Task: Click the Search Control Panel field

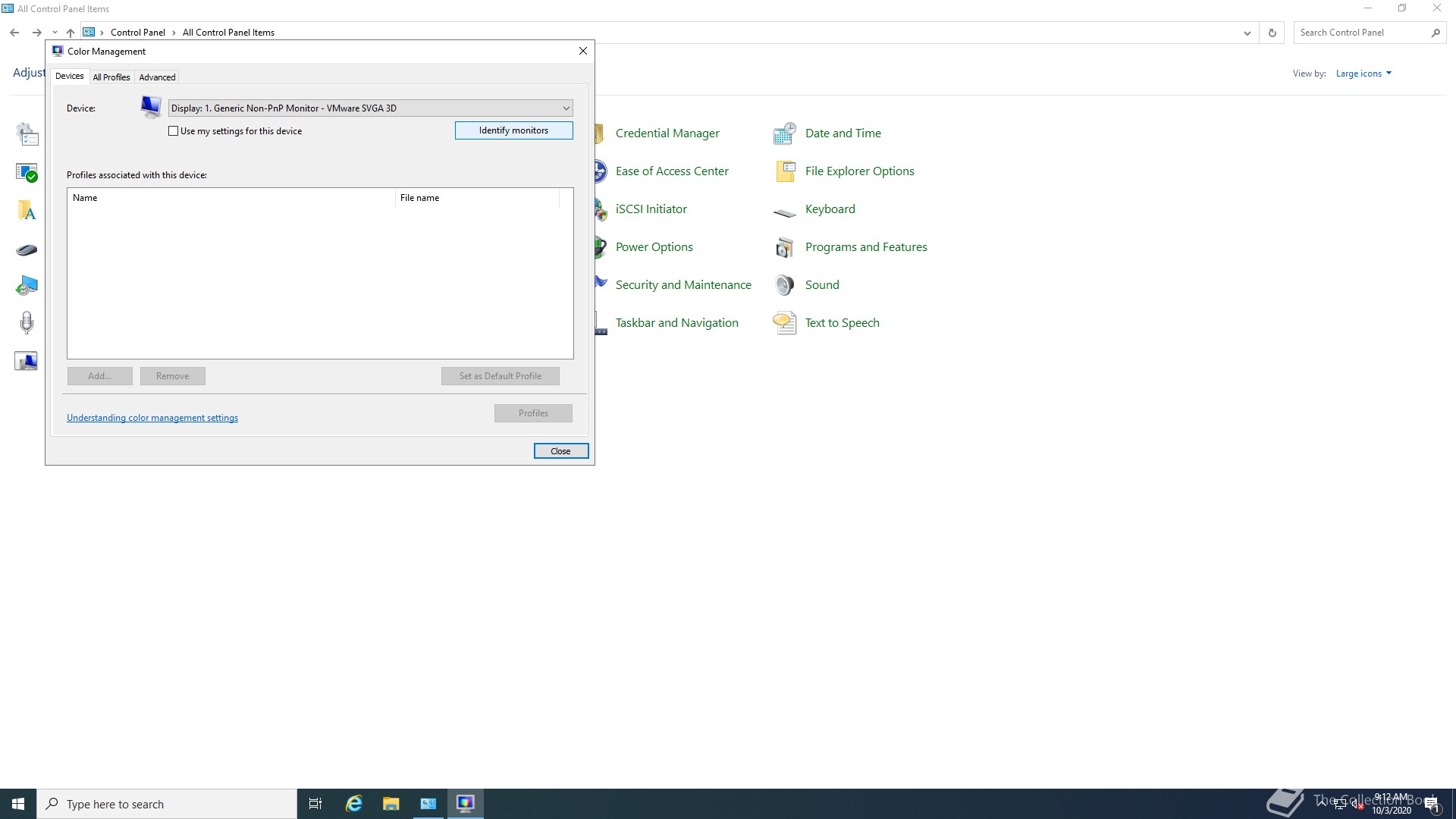Action: tap(1361, 33)
